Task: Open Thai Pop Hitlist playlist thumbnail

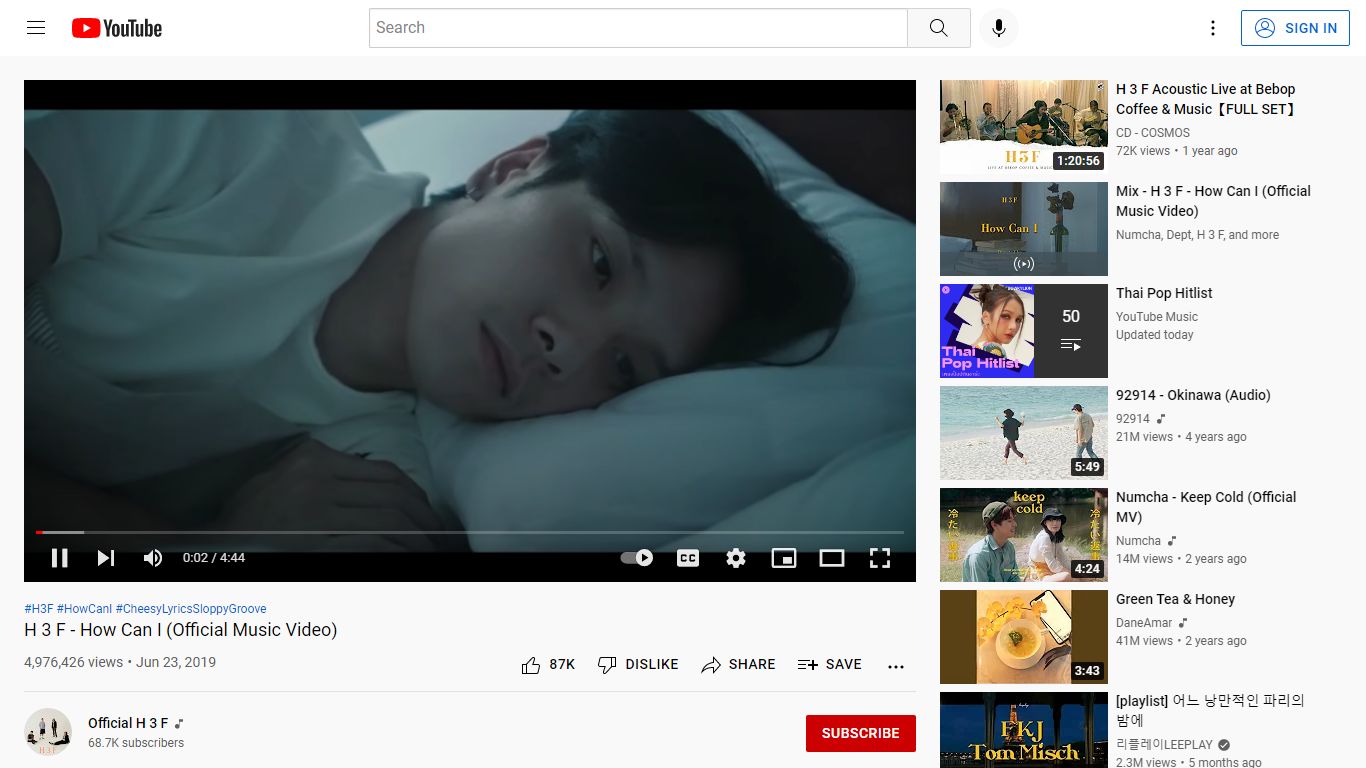Action: [1024, 331]
